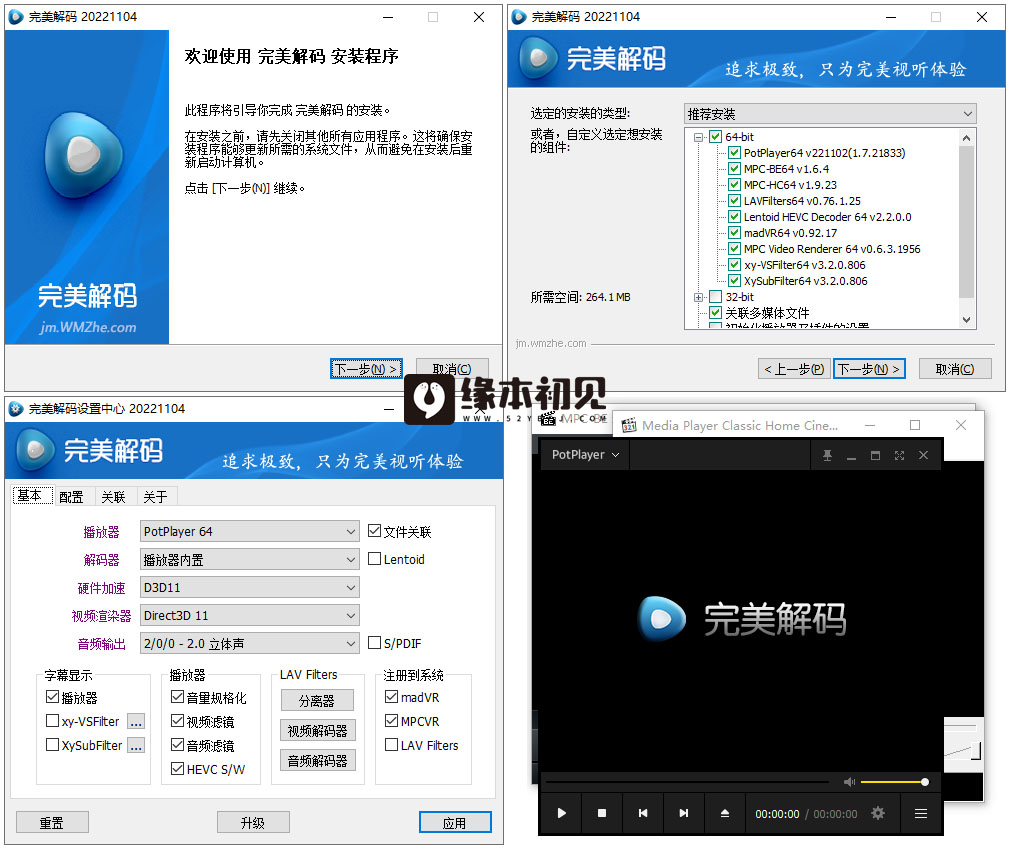Open LAV Filters 视频解码器 settings
This screenshot has width=1010, height=850.
[x=317, y=730]
